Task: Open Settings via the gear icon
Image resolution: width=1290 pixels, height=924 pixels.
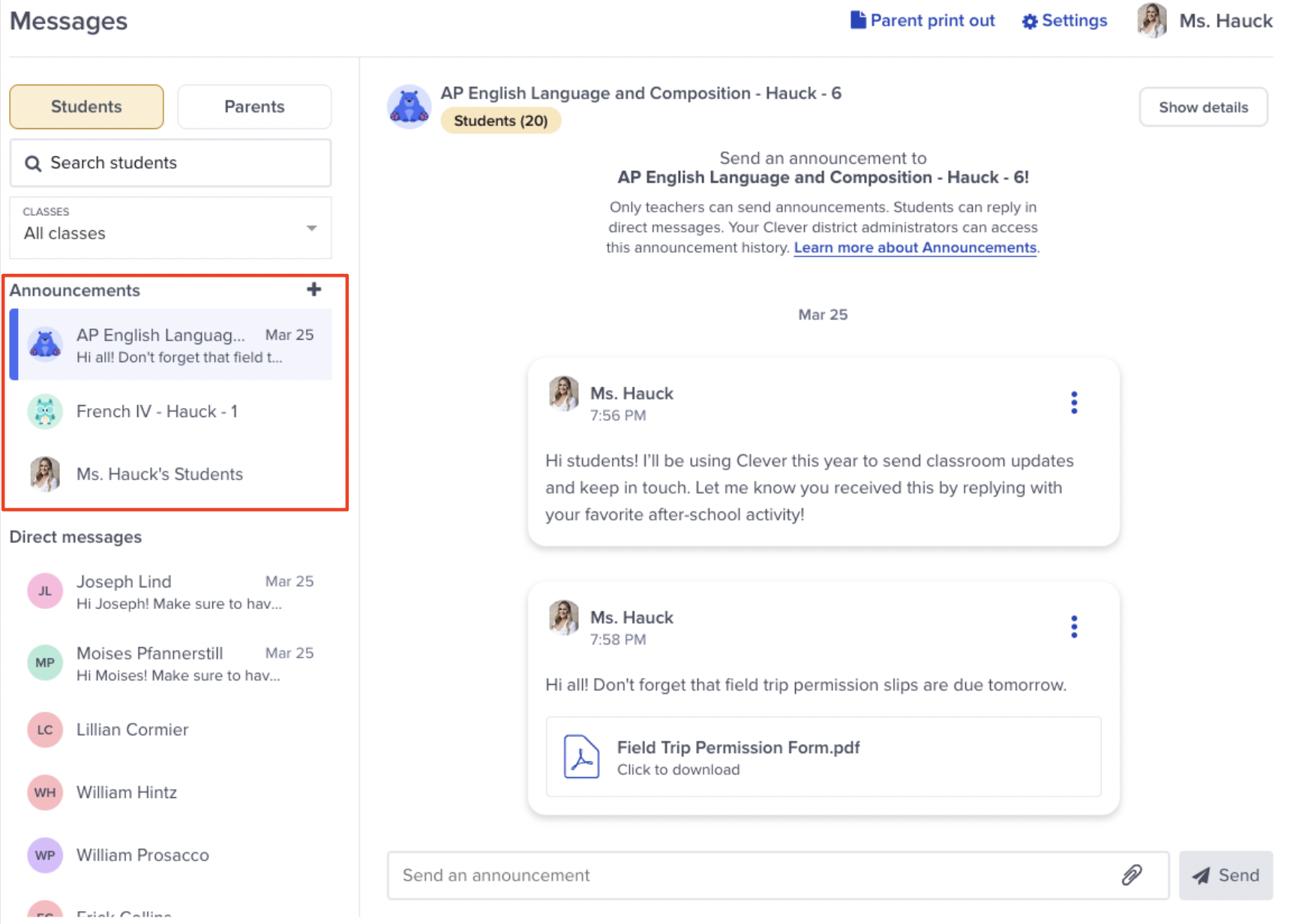Action: click(1029, 20)
